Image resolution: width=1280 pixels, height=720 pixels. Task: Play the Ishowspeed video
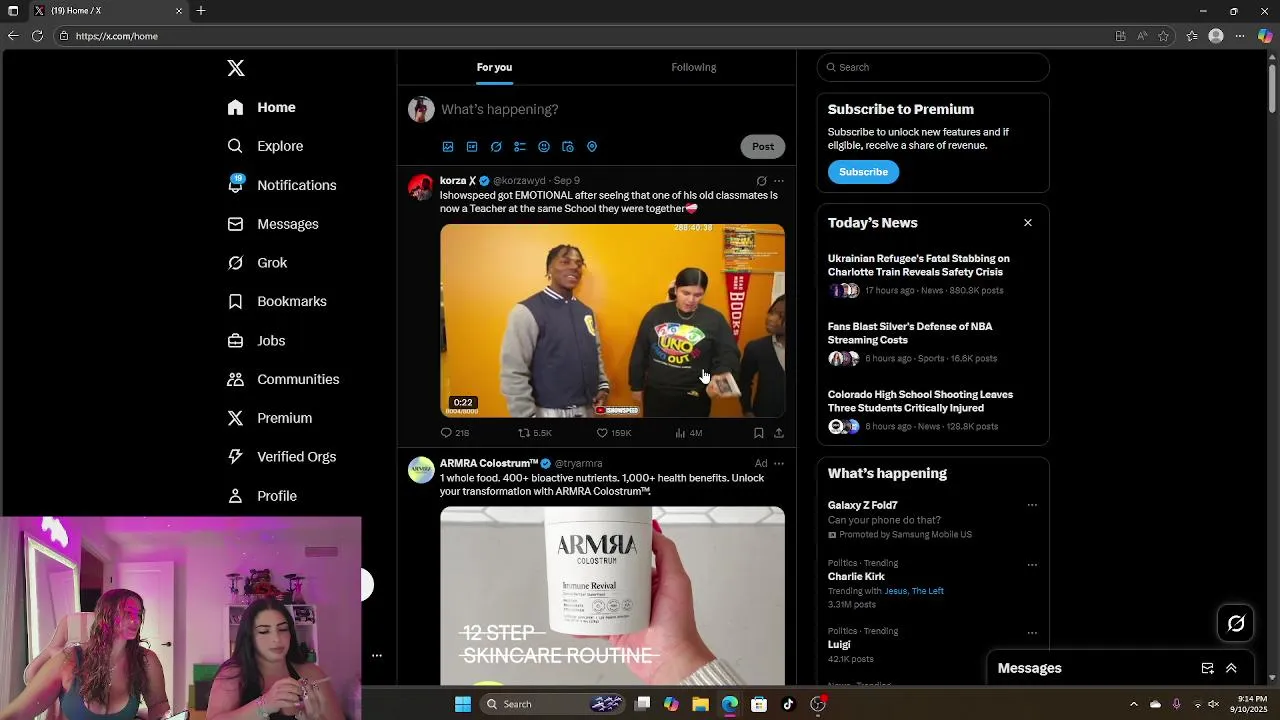[x=612, y=320]
